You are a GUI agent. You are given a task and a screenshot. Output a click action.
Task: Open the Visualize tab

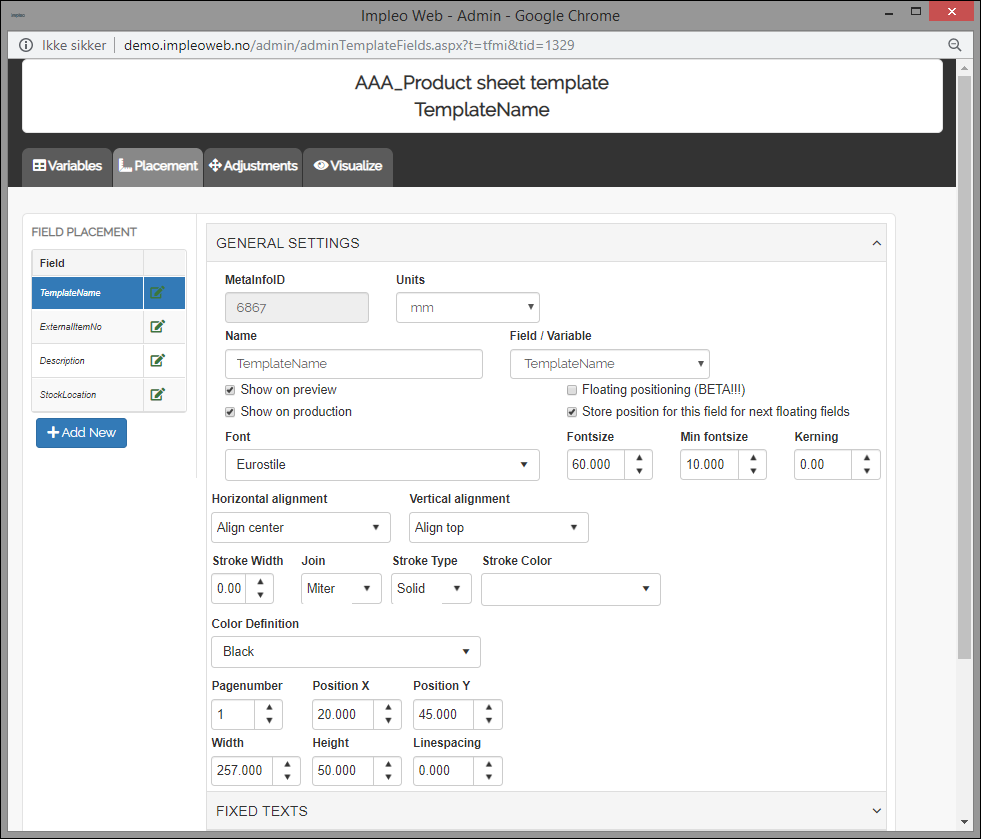pyautogui.click(x=348, y=166)
